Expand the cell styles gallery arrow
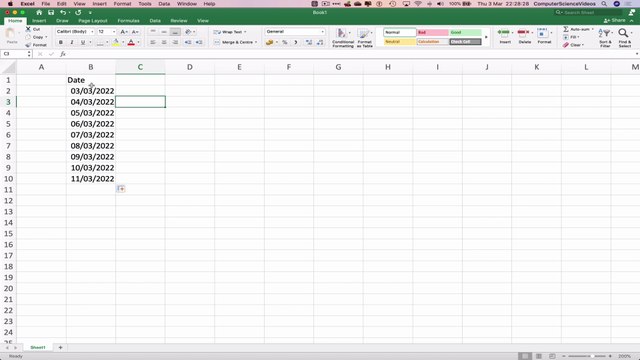Image resolution: width=640 pixels, height=360 pixels. coord(486,37)
